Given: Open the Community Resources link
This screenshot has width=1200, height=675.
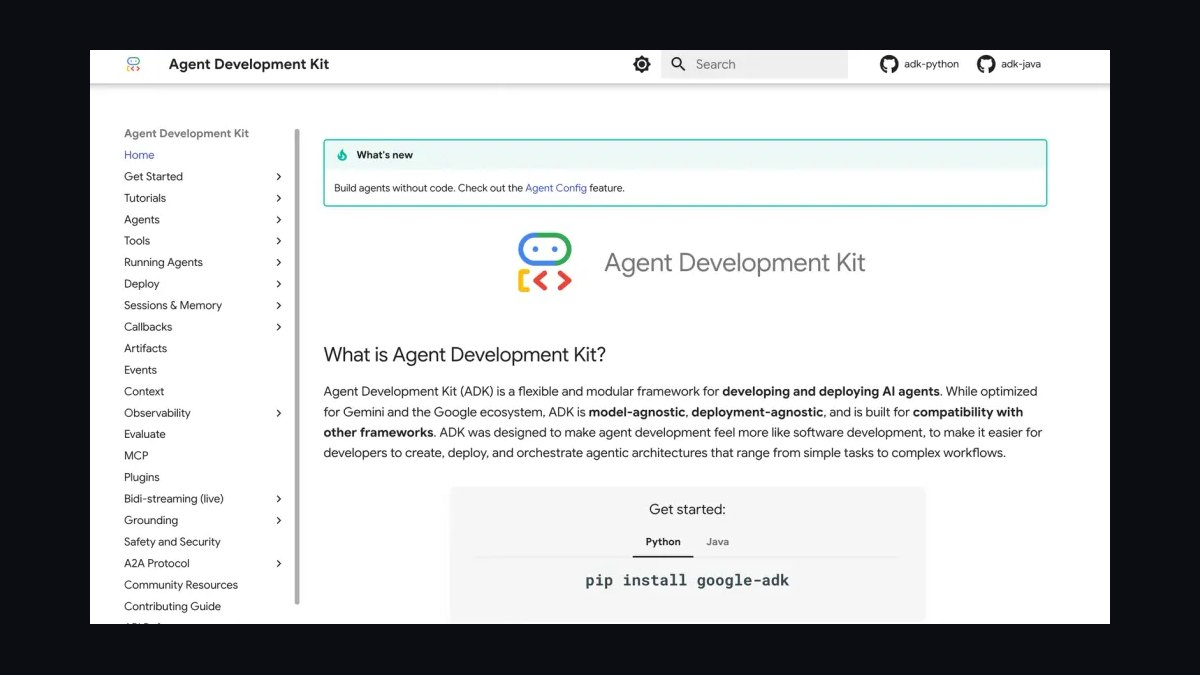Looking at the screenshot, I should [x=181, y=585].
